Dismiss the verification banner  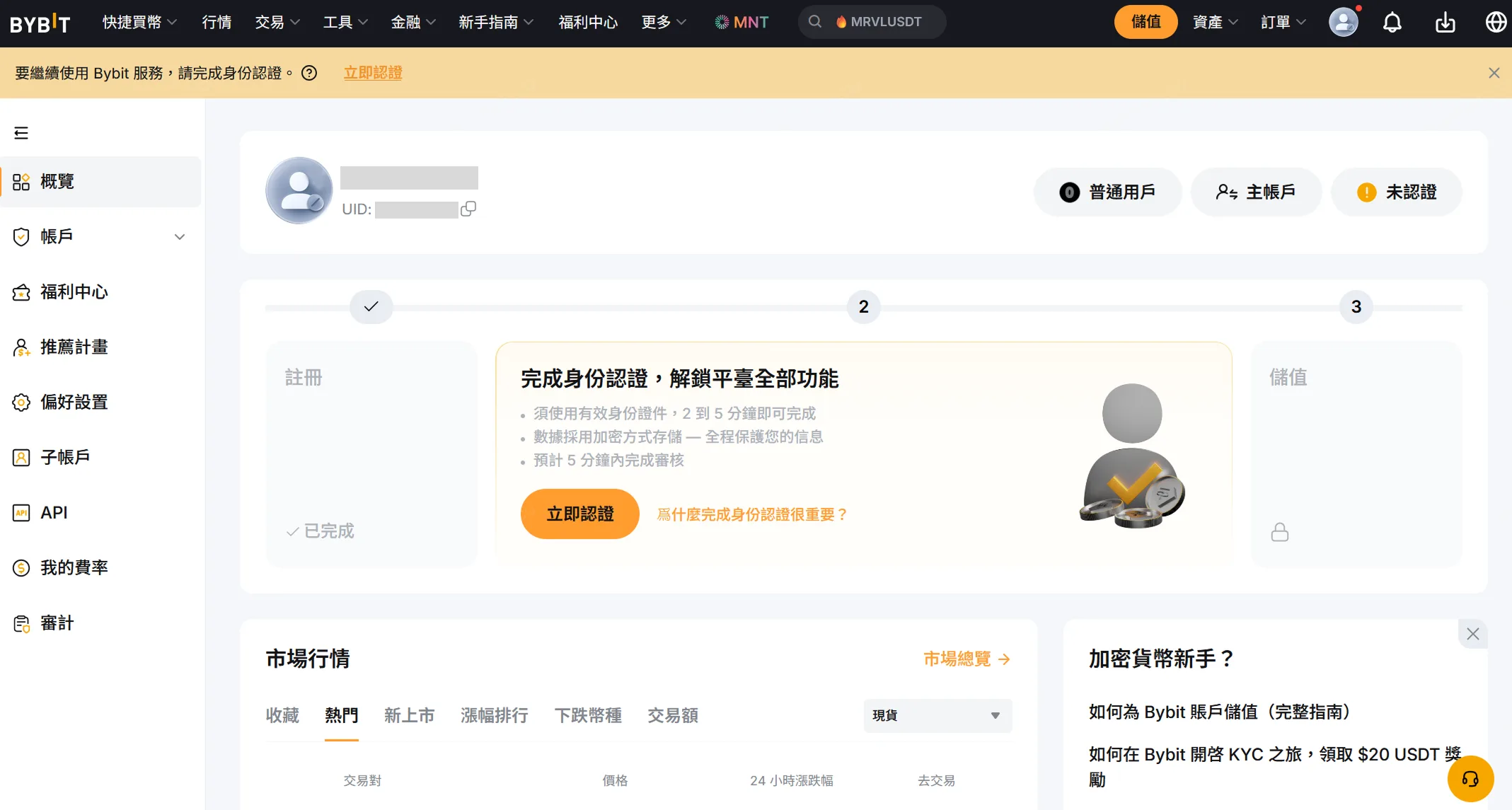(x=1494, y=73)
